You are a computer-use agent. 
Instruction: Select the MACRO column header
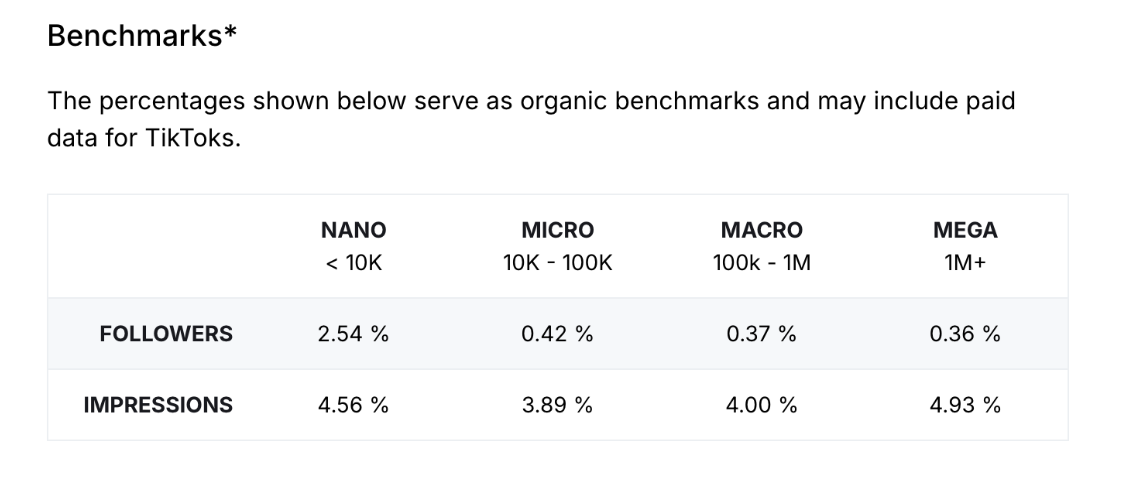click(761, 230)
